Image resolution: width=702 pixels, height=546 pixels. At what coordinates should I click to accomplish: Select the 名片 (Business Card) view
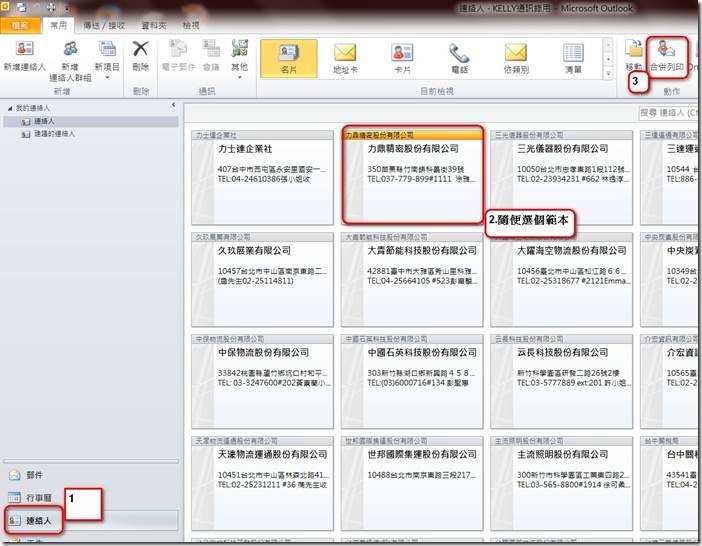289,58
